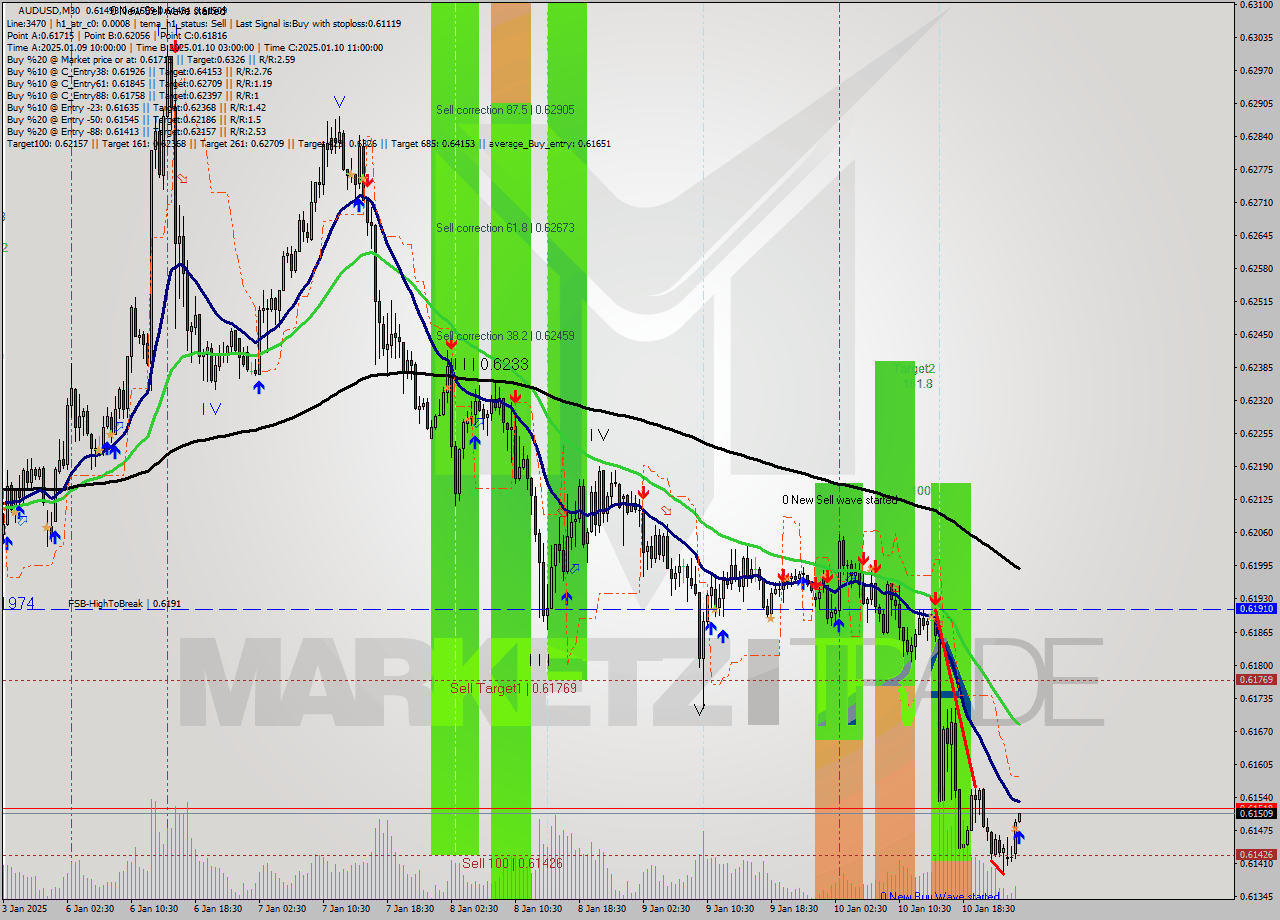Viewport: 1280px width, 920px height.
Task: Click the 0.62905 price scale label
Action: (x=1256, y=103)
